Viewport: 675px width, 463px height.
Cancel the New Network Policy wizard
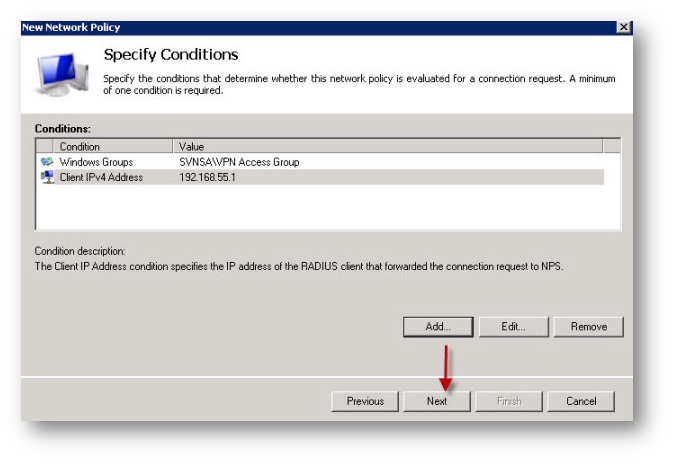(581, 401)
